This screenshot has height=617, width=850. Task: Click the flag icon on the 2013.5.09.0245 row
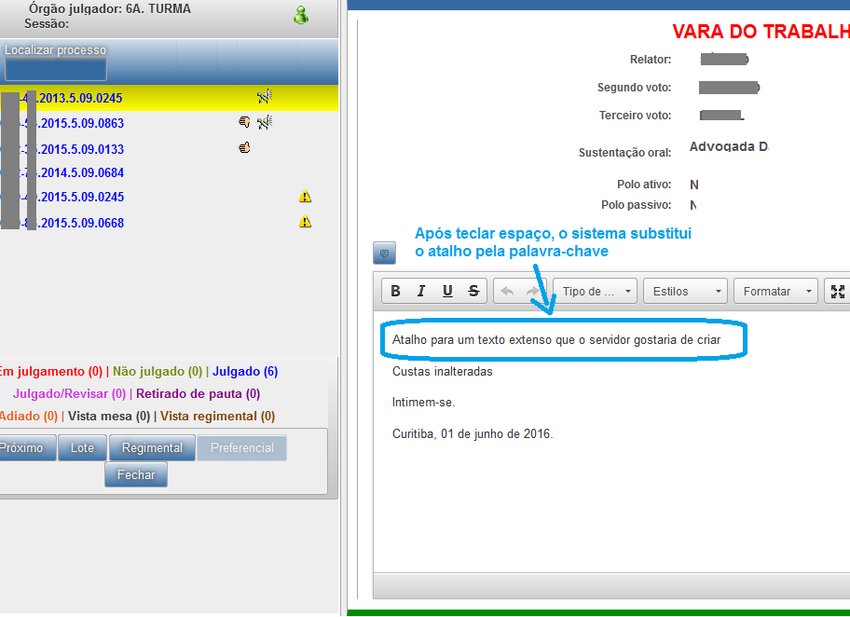point(264,97)
